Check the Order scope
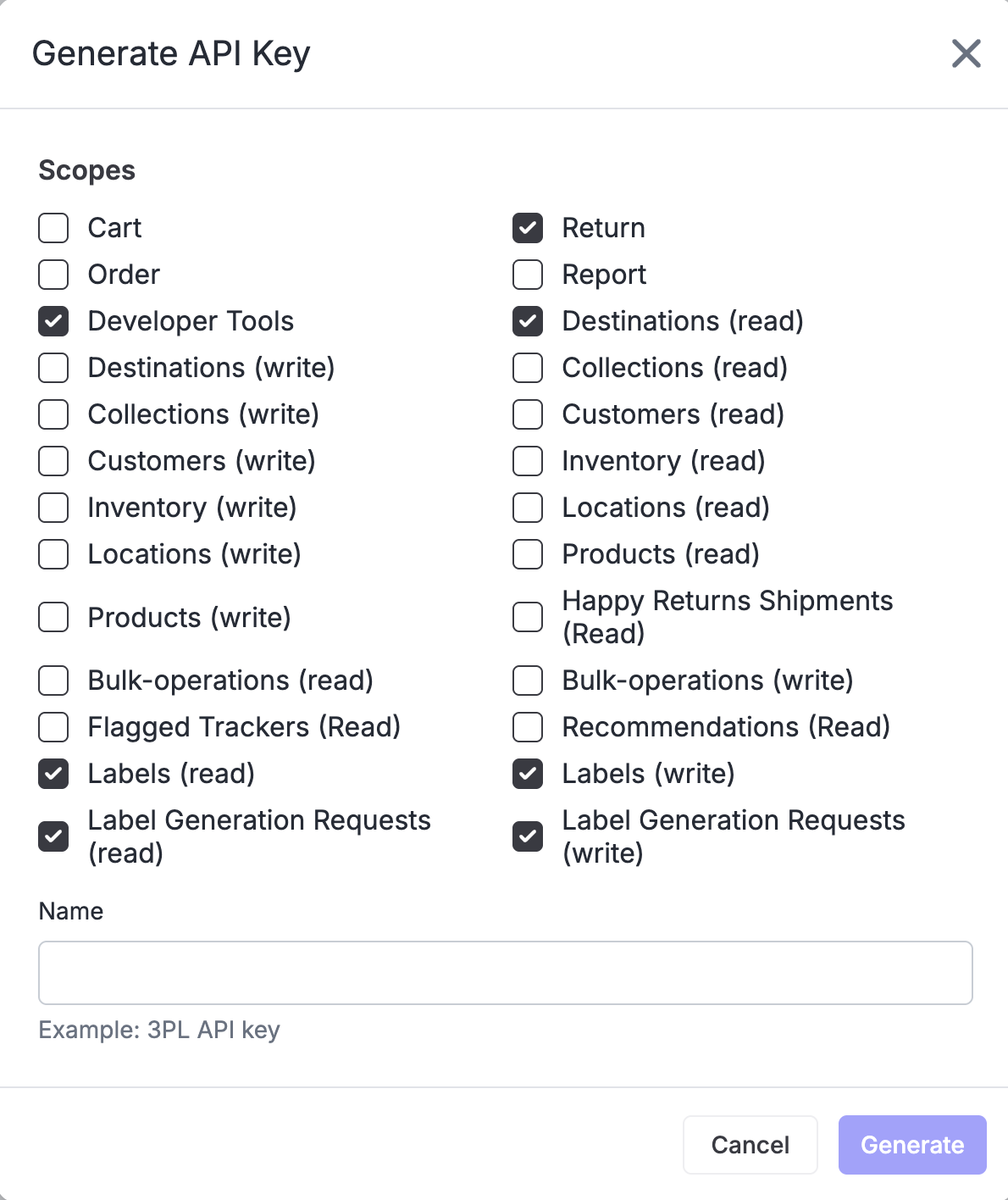 point(53,275)
